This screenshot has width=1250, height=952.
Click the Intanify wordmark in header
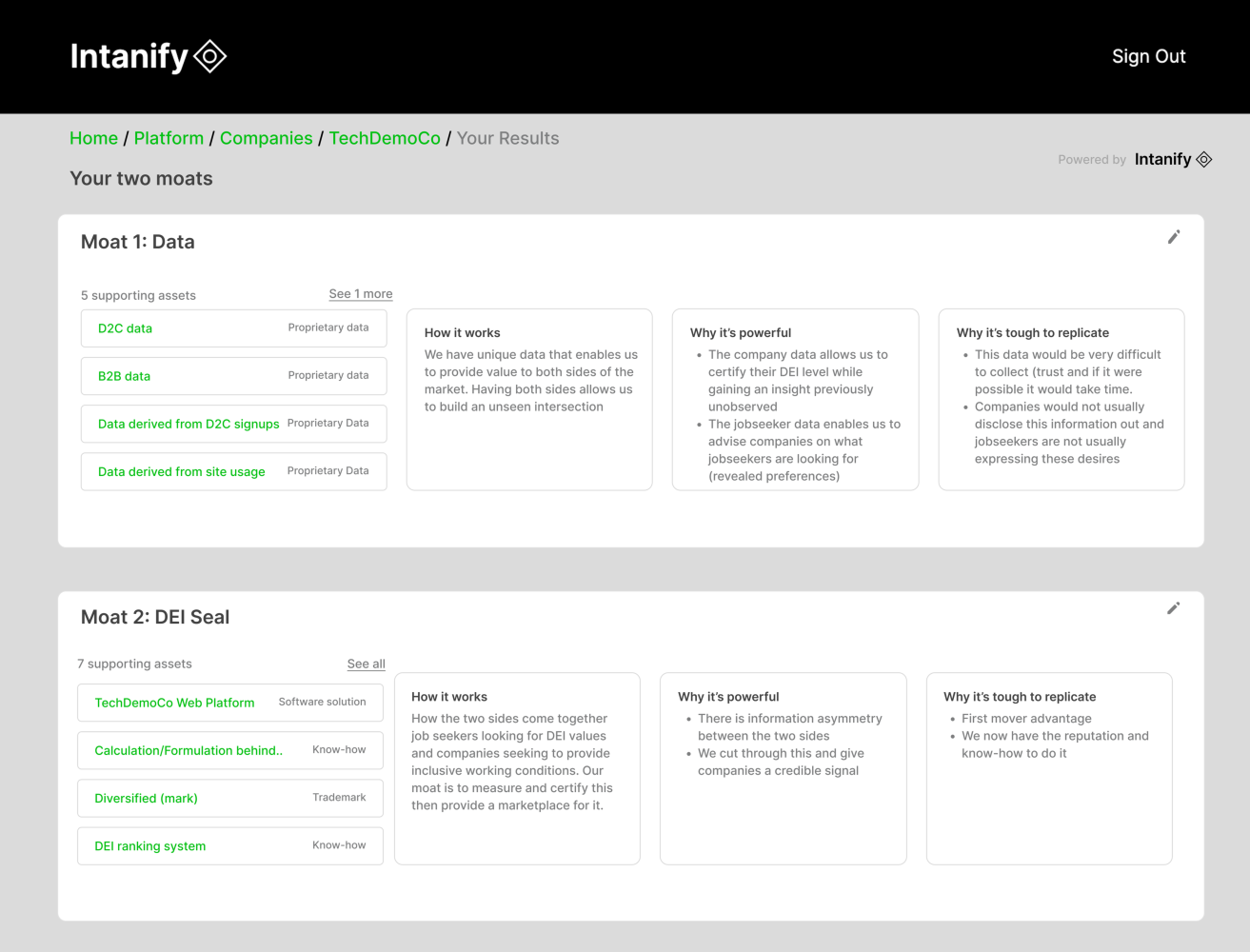129,56
